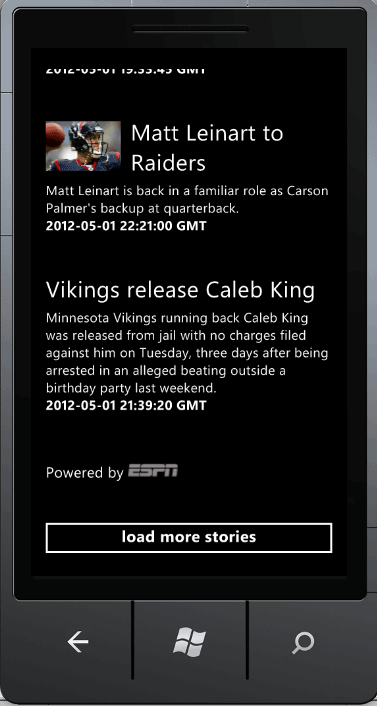
Task: Tap the Search magnifier hardware button
Action: click(x=303, y=643)
